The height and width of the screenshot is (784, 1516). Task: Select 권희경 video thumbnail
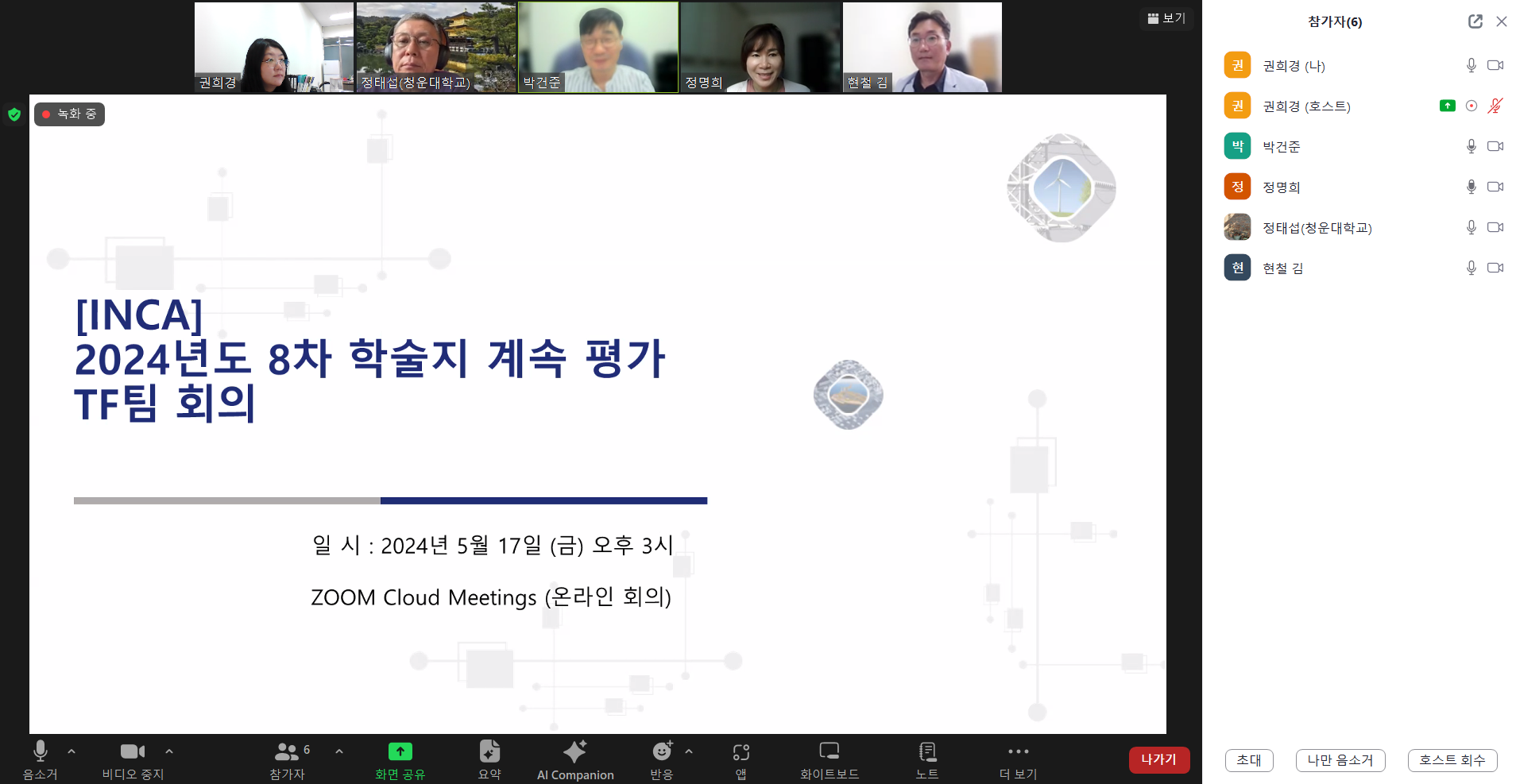click(x=274, y=47)
